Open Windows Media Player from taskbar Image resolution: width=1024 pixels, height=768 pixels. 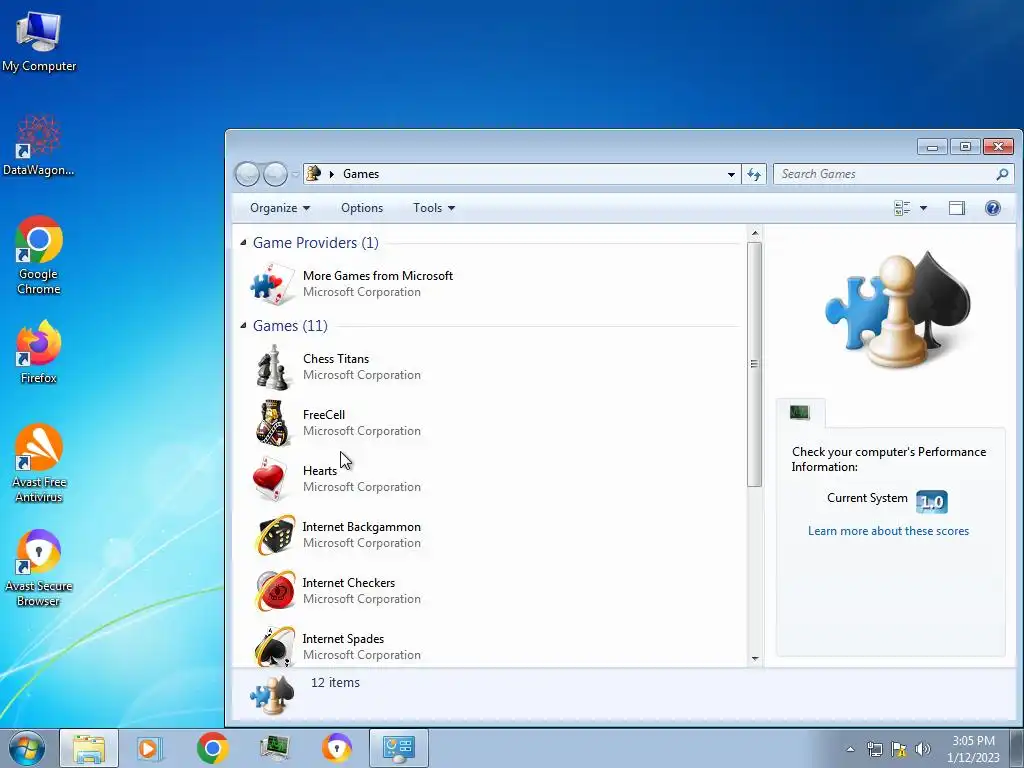[x=150, y=748]
